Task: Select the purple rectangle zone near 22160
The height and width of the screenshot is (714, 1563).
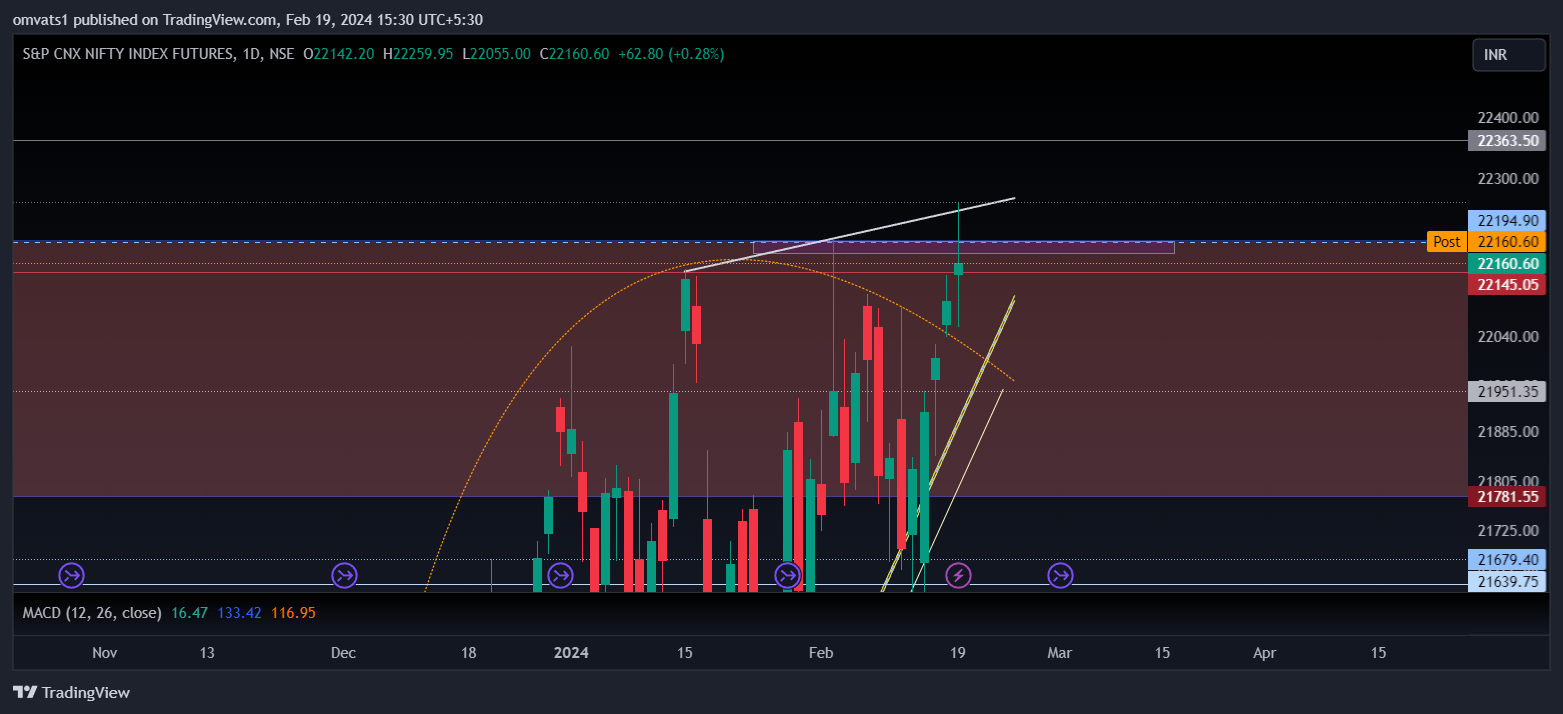Action: click(x=963, y=247)
